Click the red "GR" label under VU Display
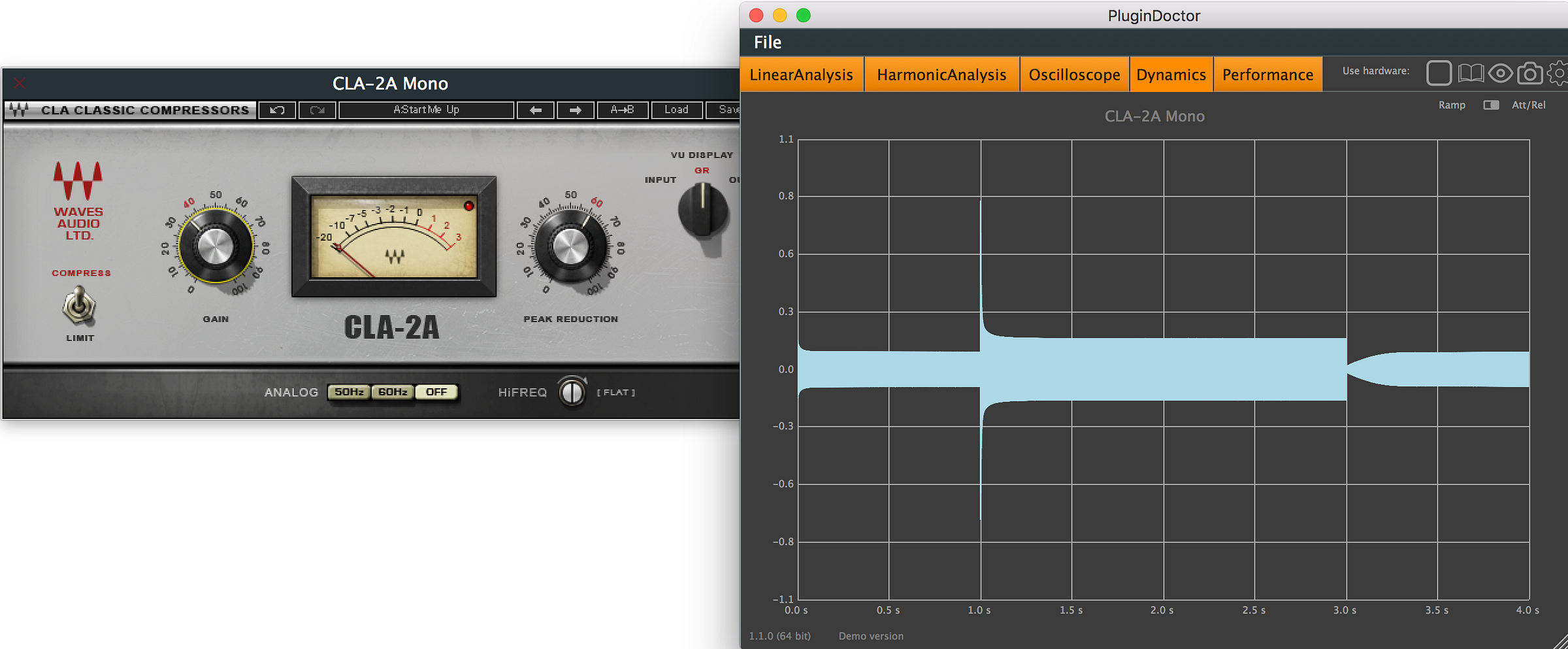1568x649 pixels. pos(702,171)
